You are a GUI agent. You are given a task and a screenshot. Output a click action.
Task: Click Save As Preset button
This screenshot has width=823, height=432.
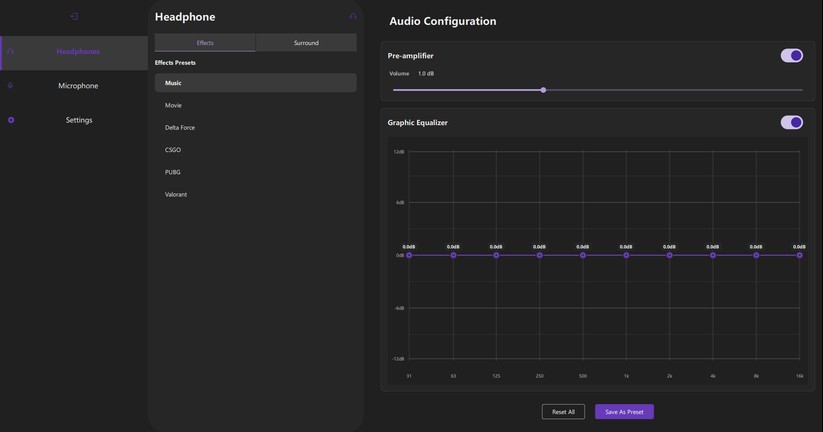click(x=624, y=412)
